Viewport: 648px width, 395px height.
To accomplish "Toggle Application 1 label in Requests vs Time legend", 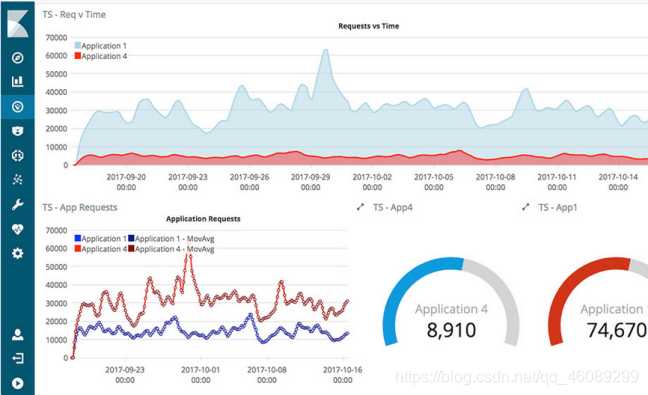I will click(x=104, y=46).
